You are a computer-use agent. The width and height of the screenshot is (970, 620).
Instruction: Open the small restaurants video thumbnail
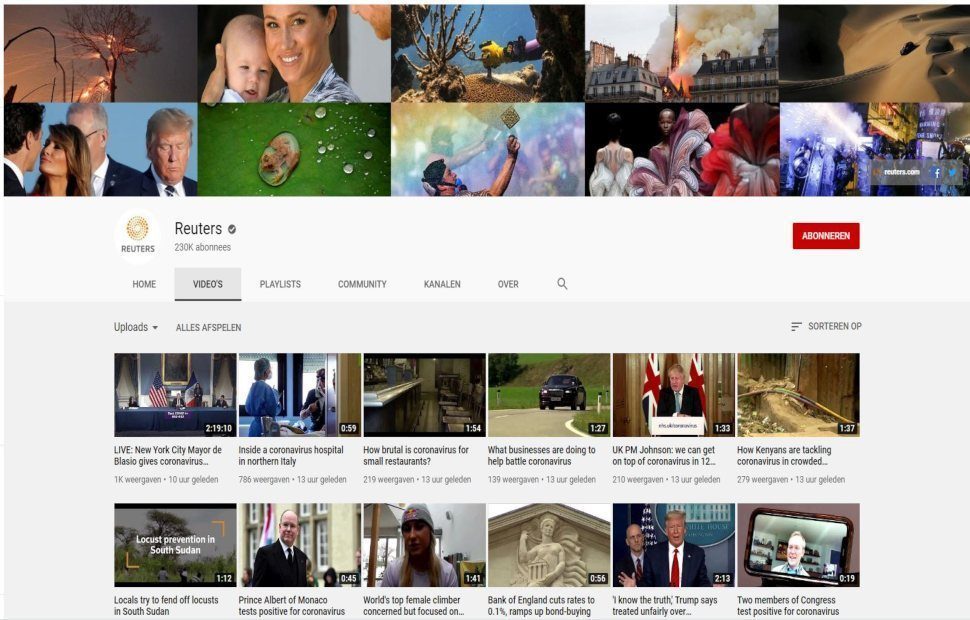pyautogui.click(x=424, y=395)
